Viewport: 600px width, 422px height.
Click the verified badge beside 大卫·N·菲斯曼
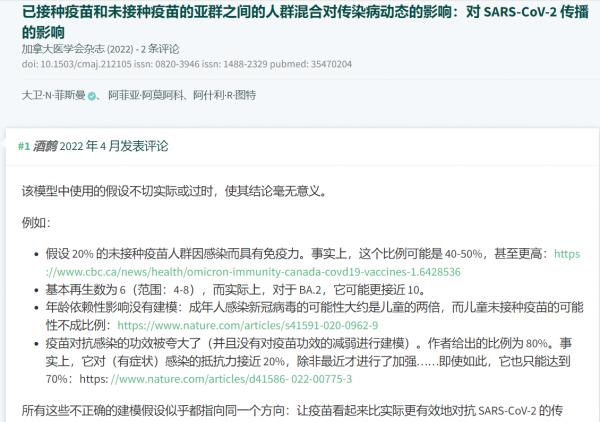point(92,96)
